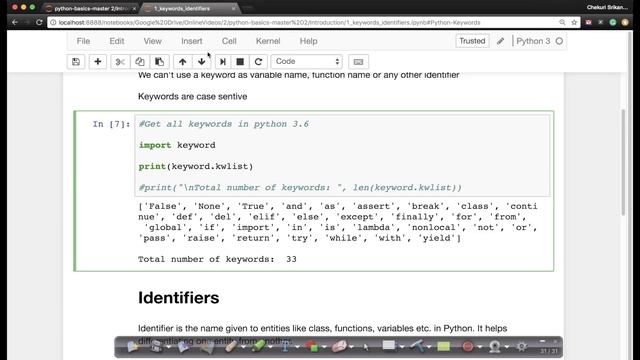Click the green circular extension icon
This screenshot has width=640, height=360.
[613, 22]
